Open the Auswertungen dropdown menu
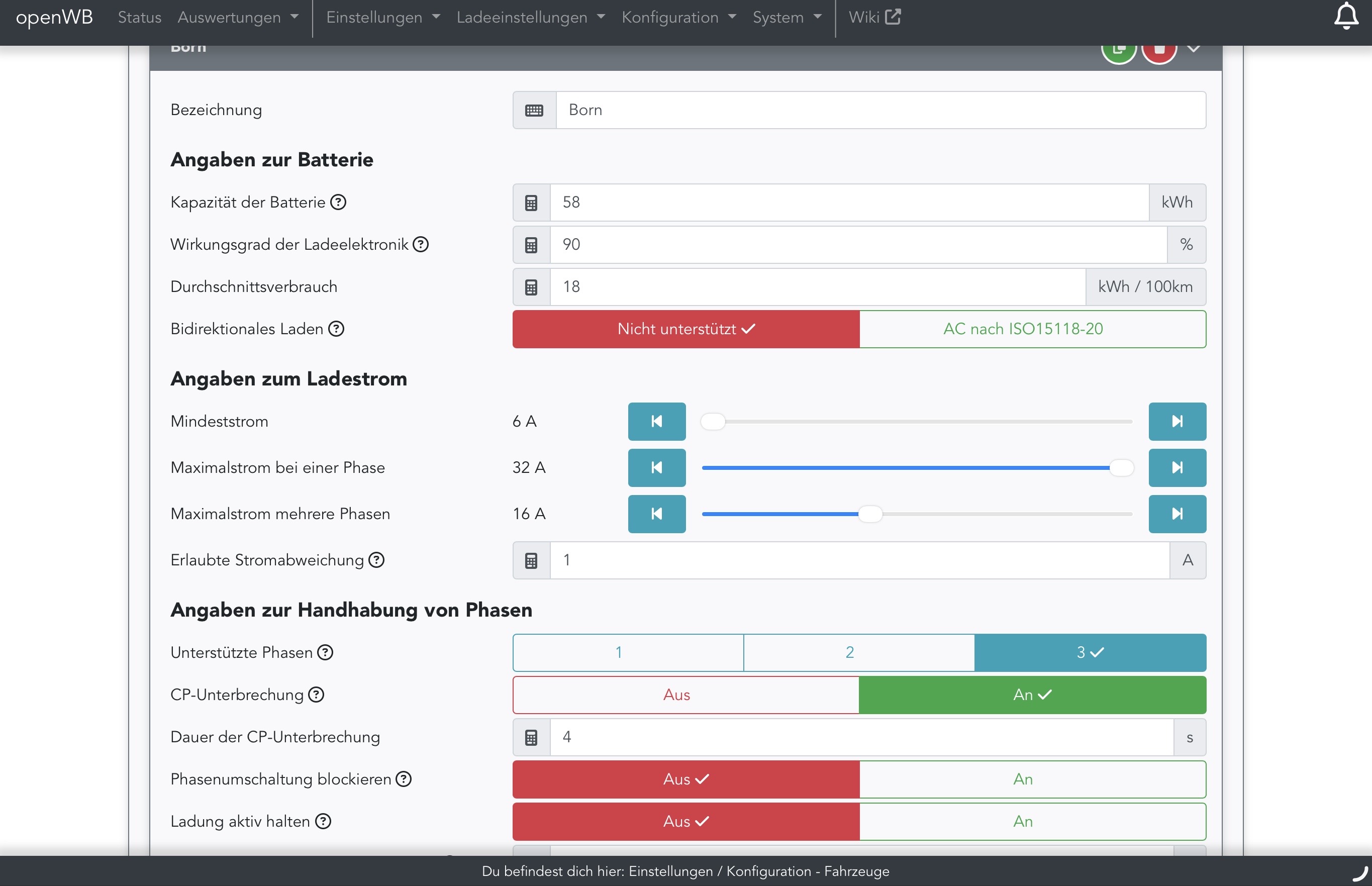This screenshot has width=1372, height=886. [x=238, y=17]
